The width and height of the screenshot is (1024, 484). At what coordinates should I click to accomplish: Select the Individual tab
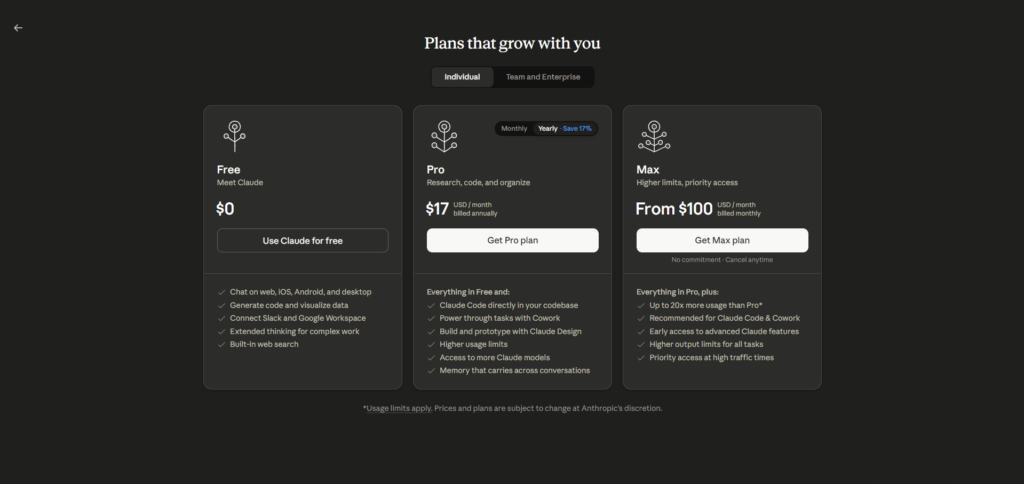[x=462, y=77]
